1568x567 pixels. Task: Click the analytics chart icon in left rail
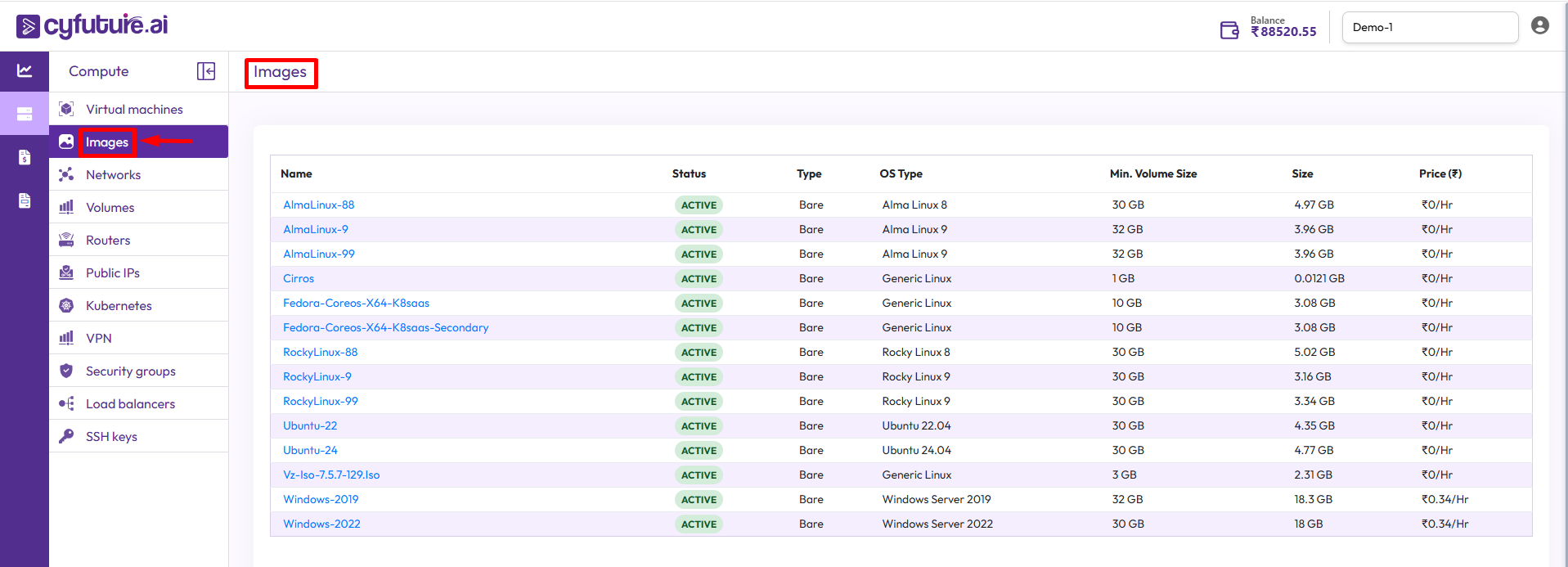25,71
